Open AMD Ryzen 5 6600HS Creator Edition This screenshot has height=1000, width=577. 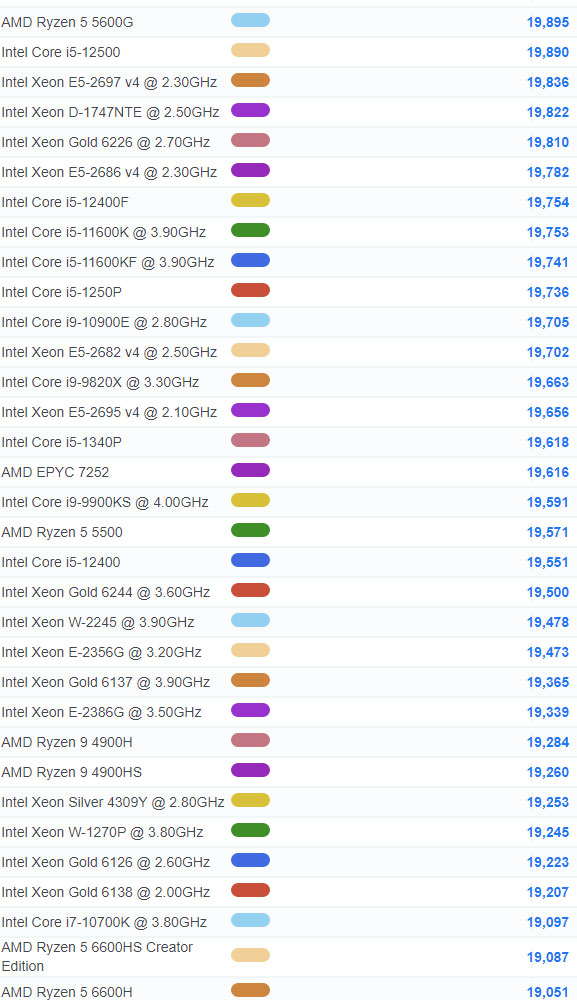pyautogui.click(x=97, y=956)
